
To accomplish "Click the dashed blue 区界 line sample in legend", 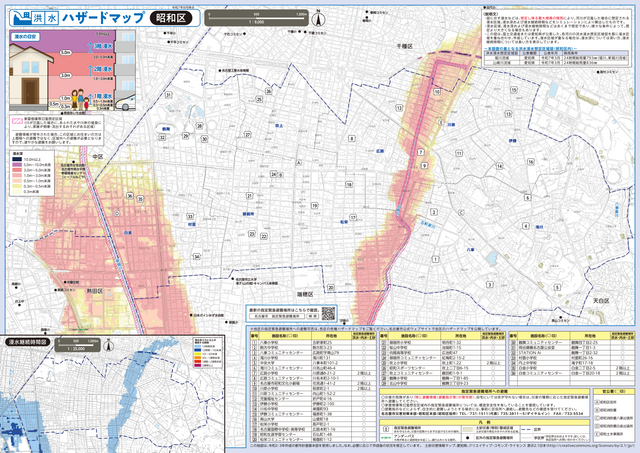I will pos(526,430).
